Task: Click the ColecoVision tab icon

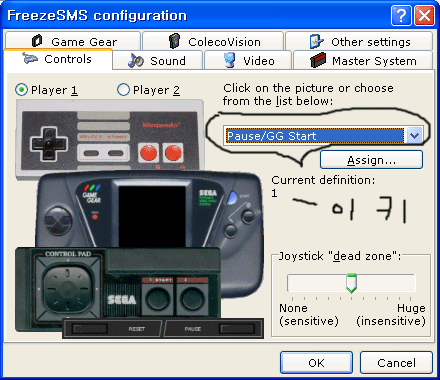Action: [174, 41]
